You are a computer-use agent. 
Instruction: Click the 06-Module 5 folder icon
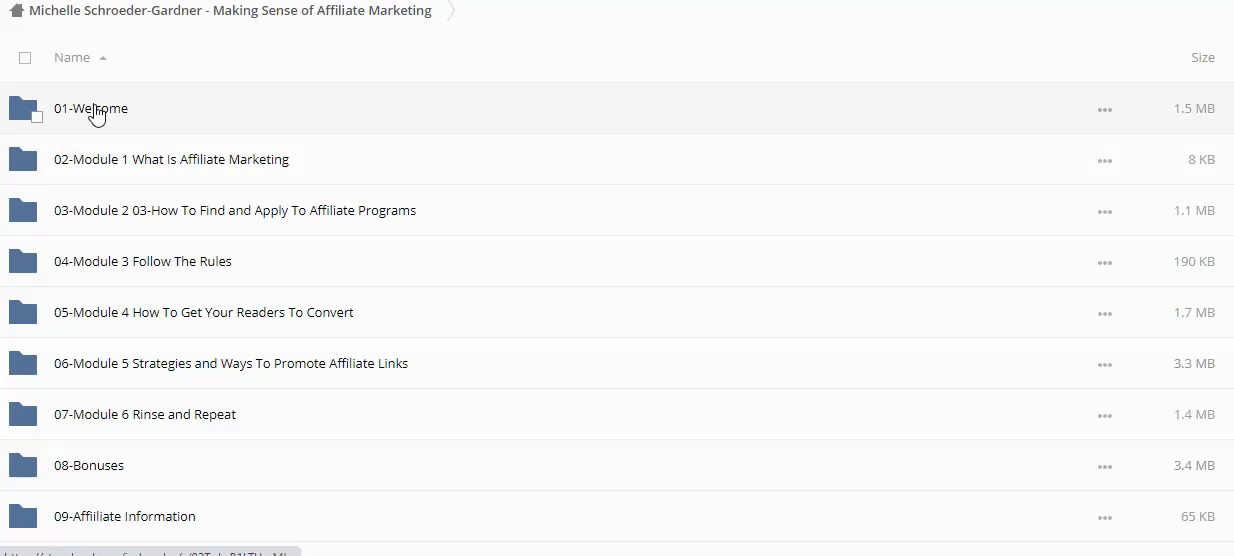click(x=22, y=363)
